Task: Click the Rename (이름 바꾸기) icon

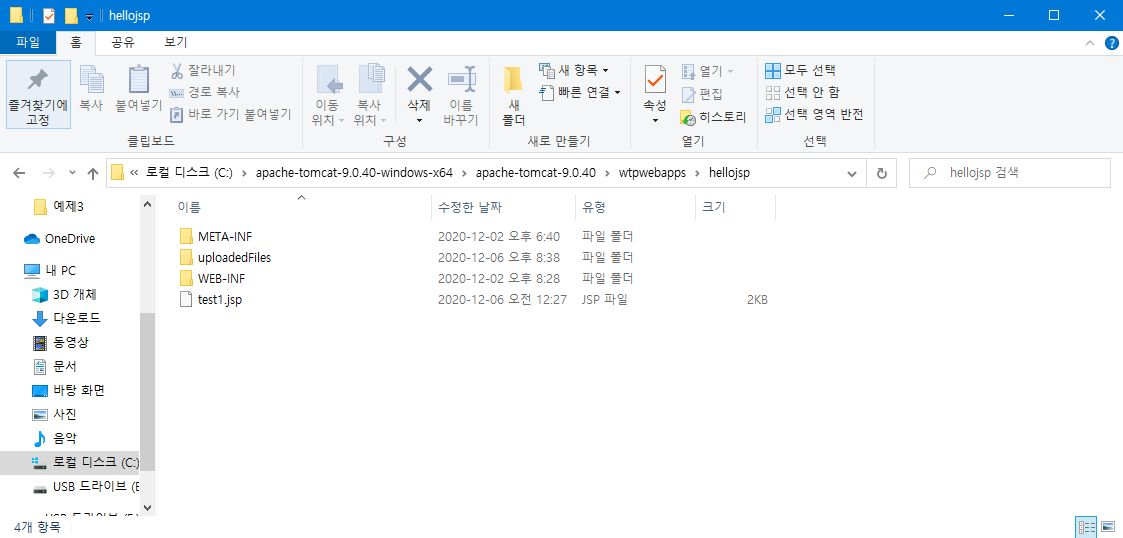Action: [461, 80]
